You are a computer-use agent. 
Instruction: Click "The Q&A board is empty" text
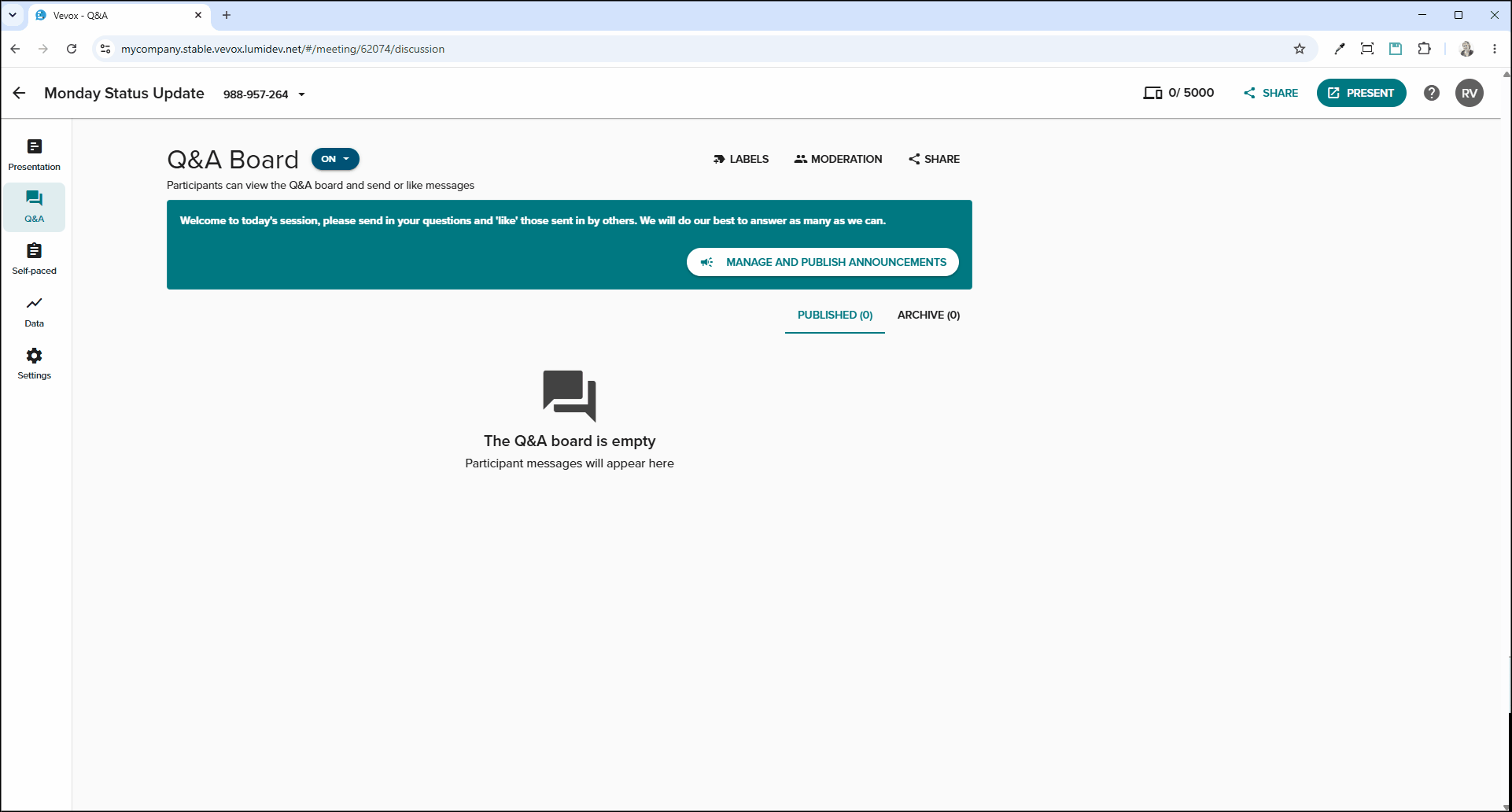(x=570, y=441)
